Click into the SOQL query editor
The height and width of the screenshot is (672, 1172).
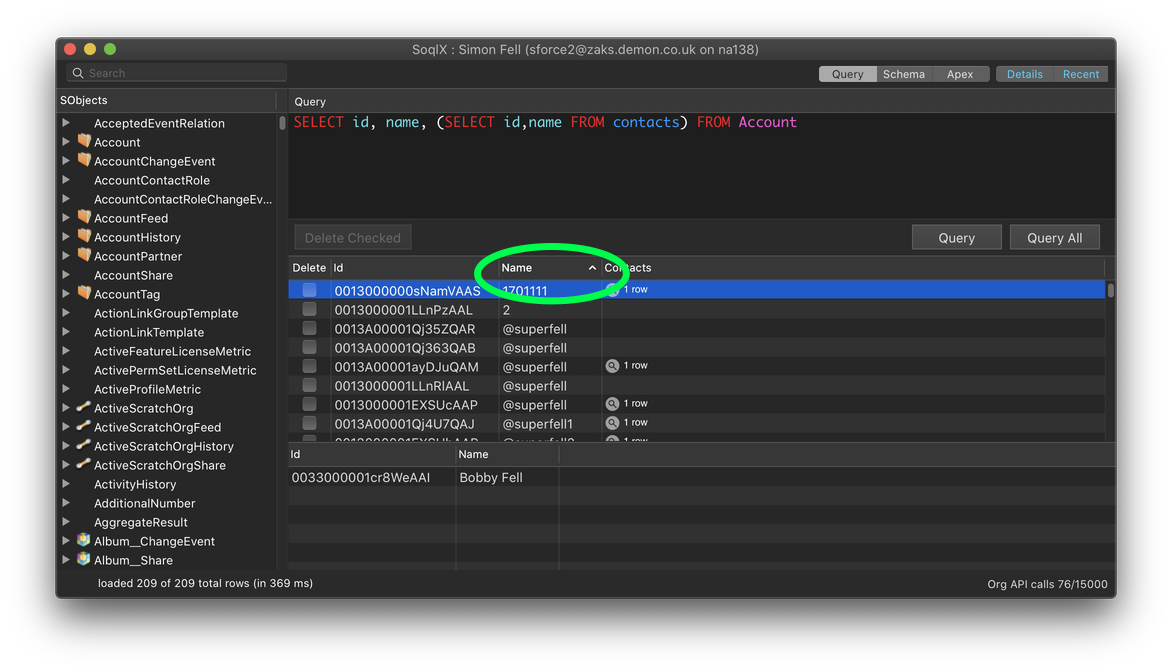click(701, 164)
